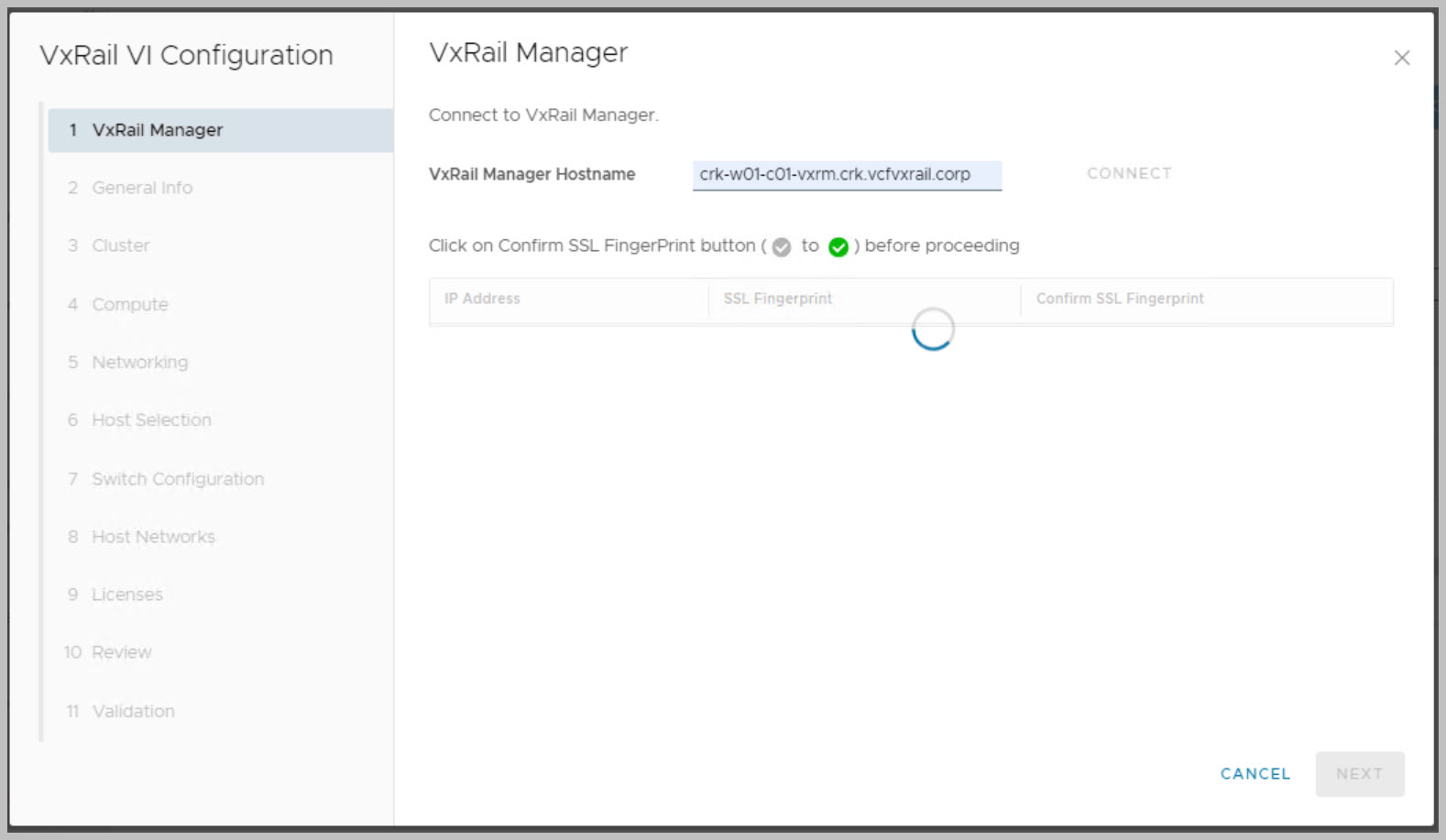Open the Licenses step

point(127,595)
